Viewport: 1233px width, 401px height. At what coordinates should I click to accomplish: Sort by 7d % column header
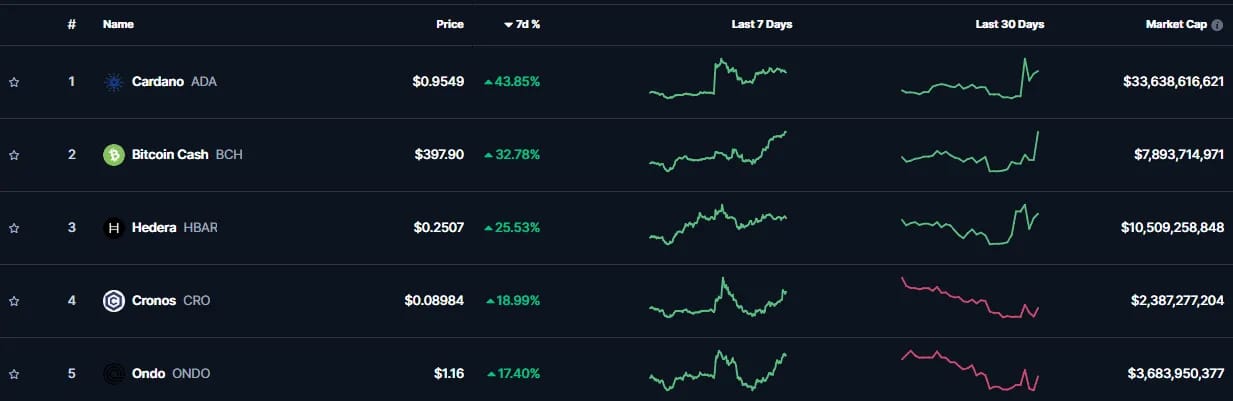522,24
